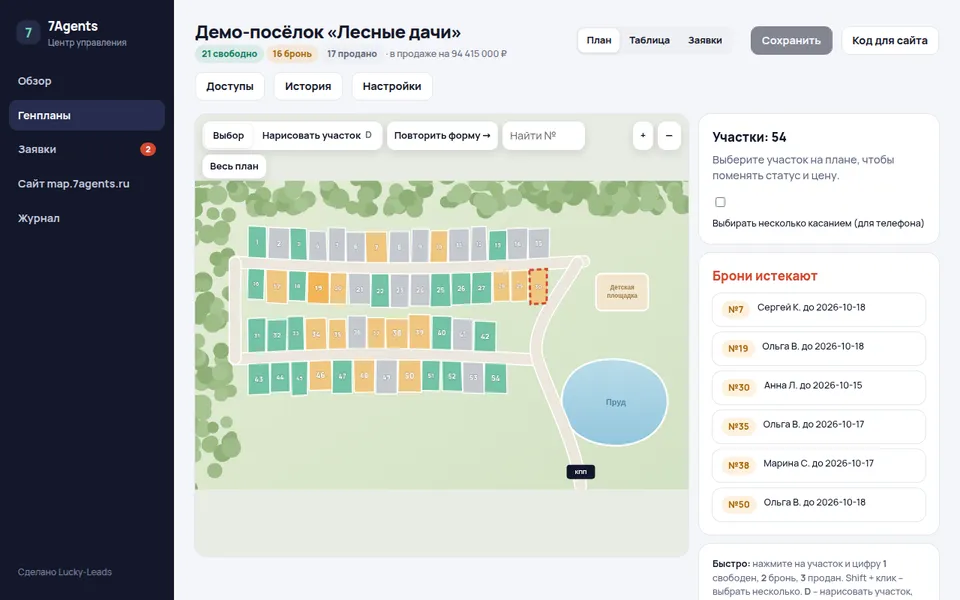The height and width of the screenshot is (600, 960).
Task: Open the red badge on Заявки
Action: click(x=148, y=149)
